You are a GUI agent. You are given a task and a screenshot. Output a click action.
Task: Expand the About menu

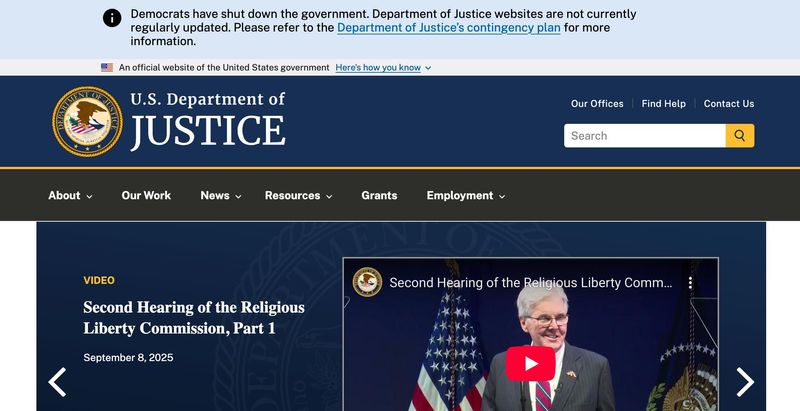click(x=70, y=195)
